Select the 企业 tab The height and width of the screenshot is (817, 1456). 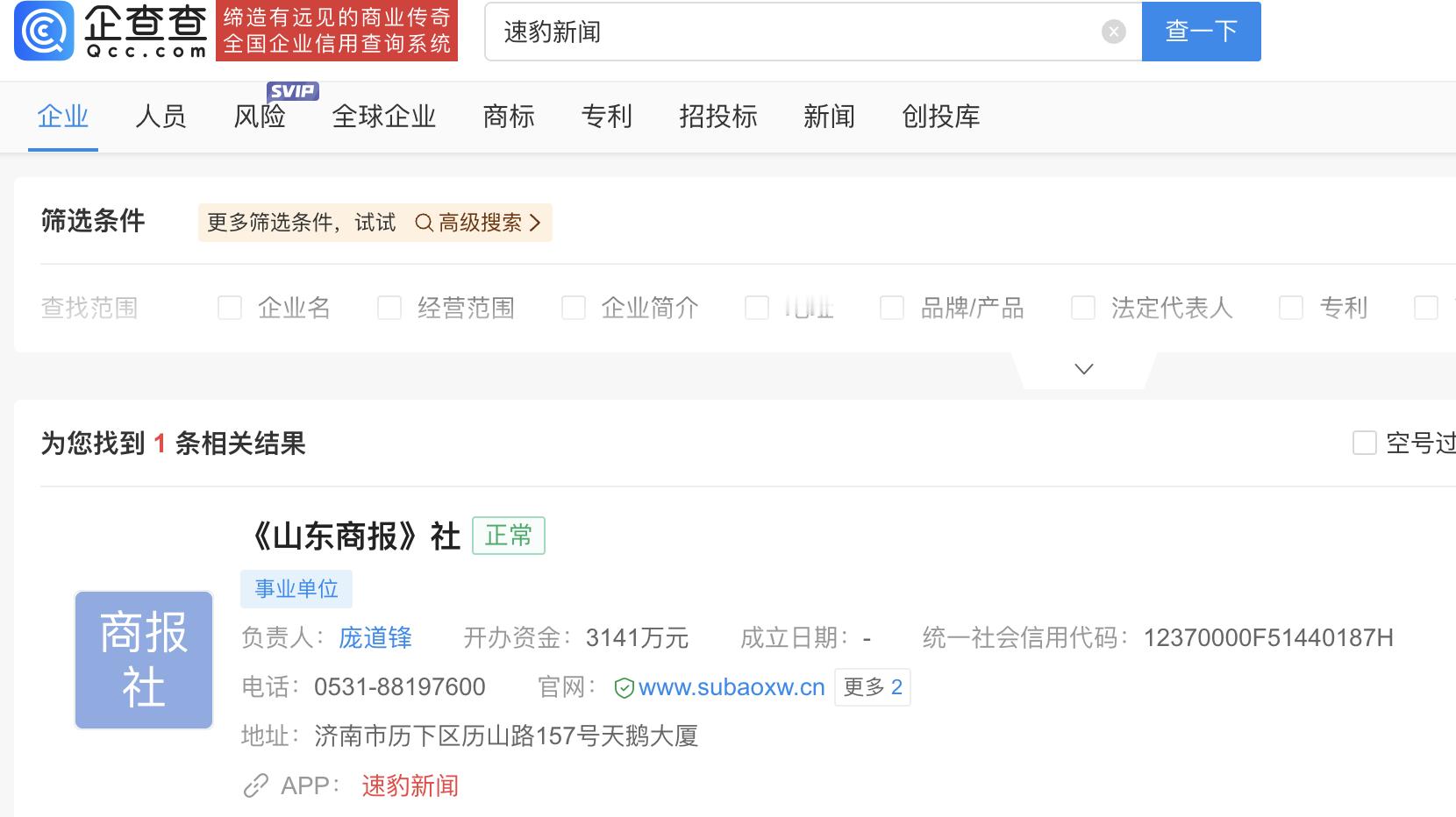point(63,117)
